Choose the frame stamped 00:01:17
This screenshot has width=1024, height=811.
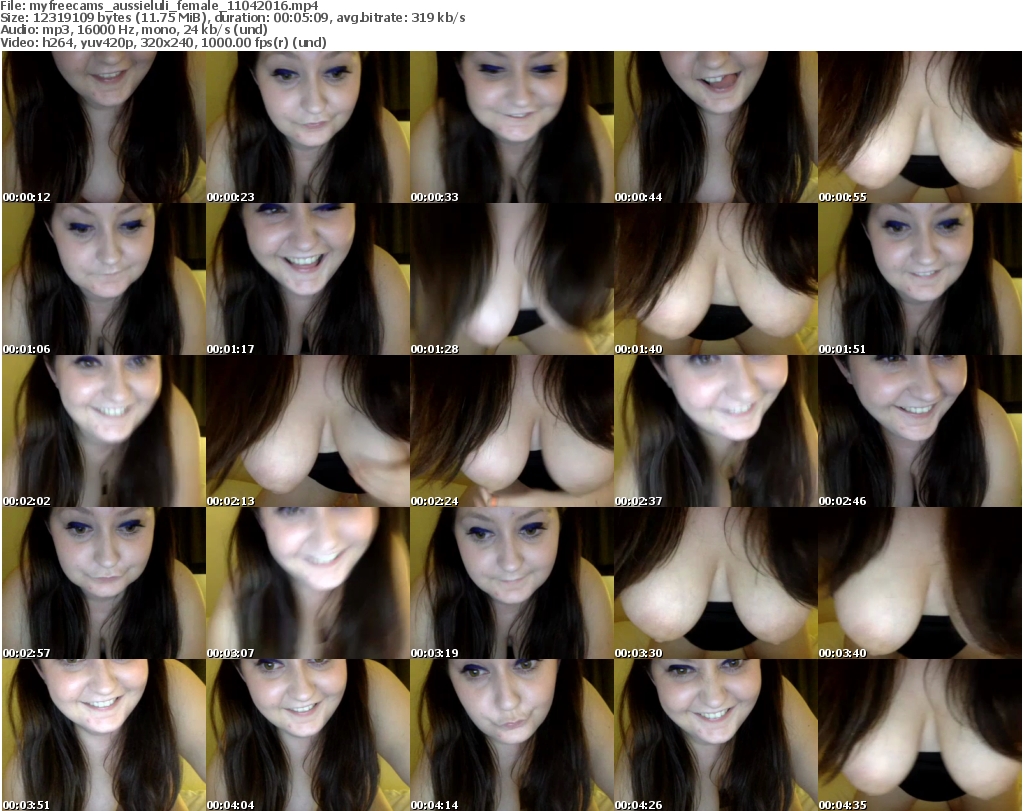[308, 279]
